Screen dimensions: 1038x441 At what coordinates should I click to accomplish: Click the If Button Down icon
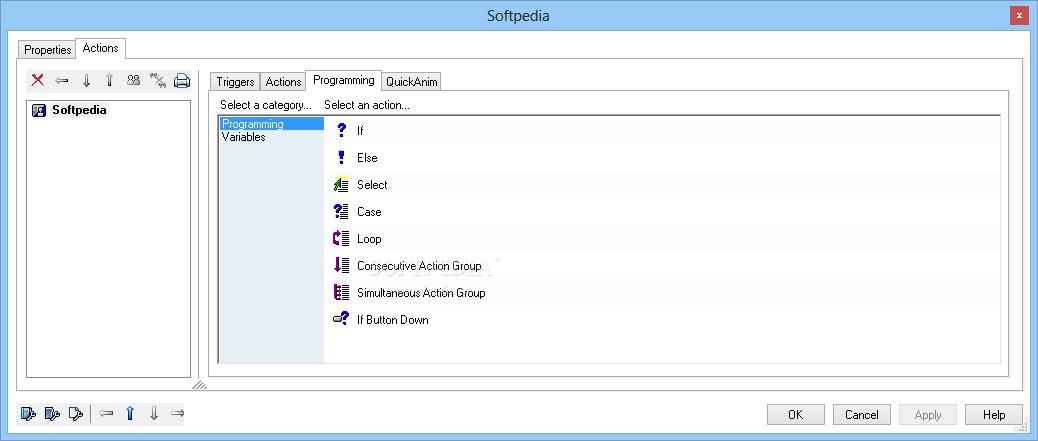341,319
